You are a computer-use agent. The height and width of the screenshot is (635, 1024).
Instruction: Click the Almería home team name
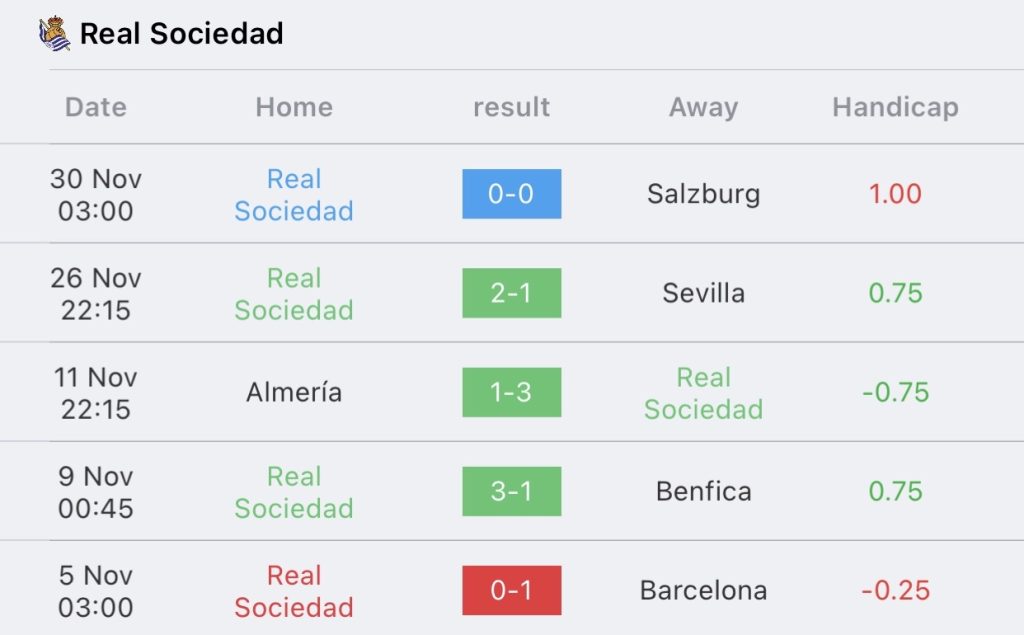click(x=294, y=392)
